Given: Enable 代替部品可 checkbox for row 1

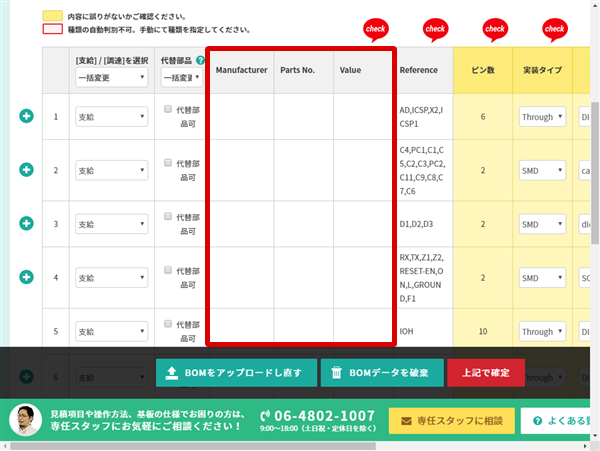Looking at the screenshot, I should click(168, 109).
